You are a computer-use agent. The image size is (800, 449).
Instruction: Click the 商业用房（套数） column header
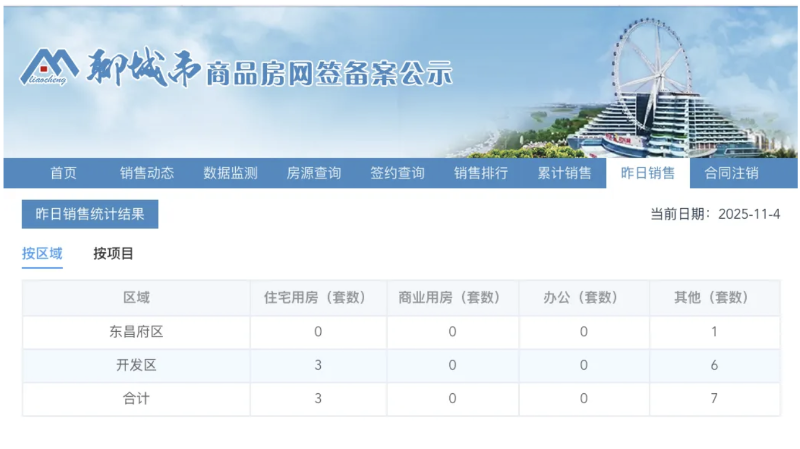point(452,297)
